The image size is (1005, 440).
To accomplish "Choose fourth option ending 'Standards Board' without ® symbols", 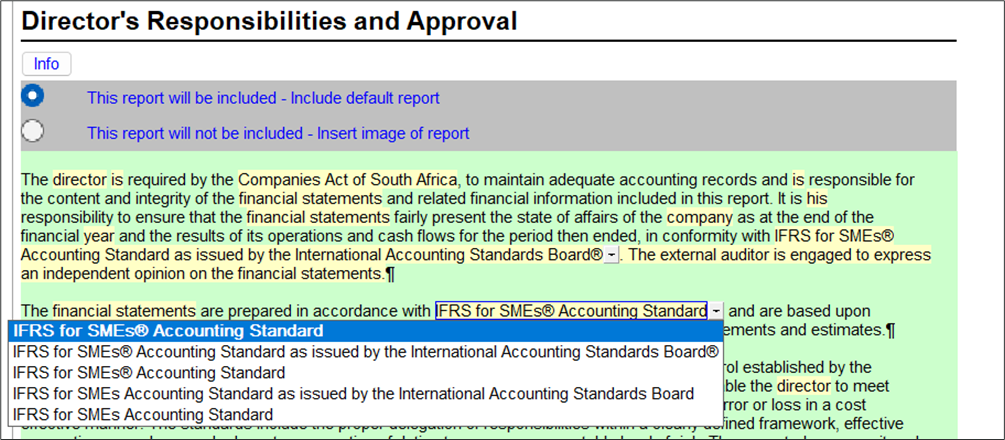I will pyautogui.click(x=353, y=393).
